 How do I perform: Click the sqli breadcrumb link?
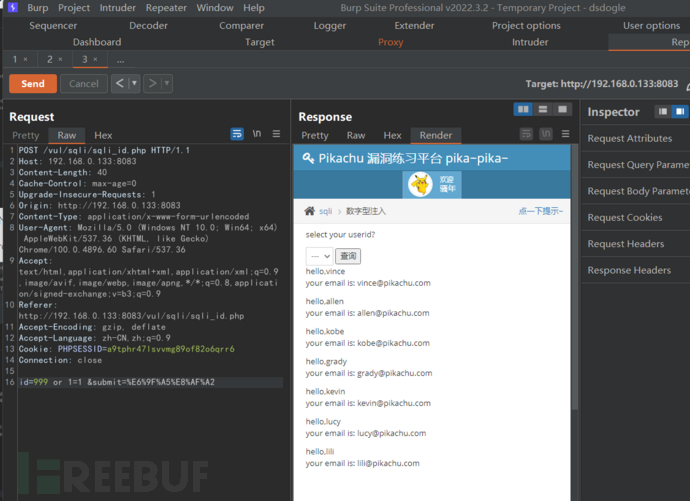[x=326, y=211]
